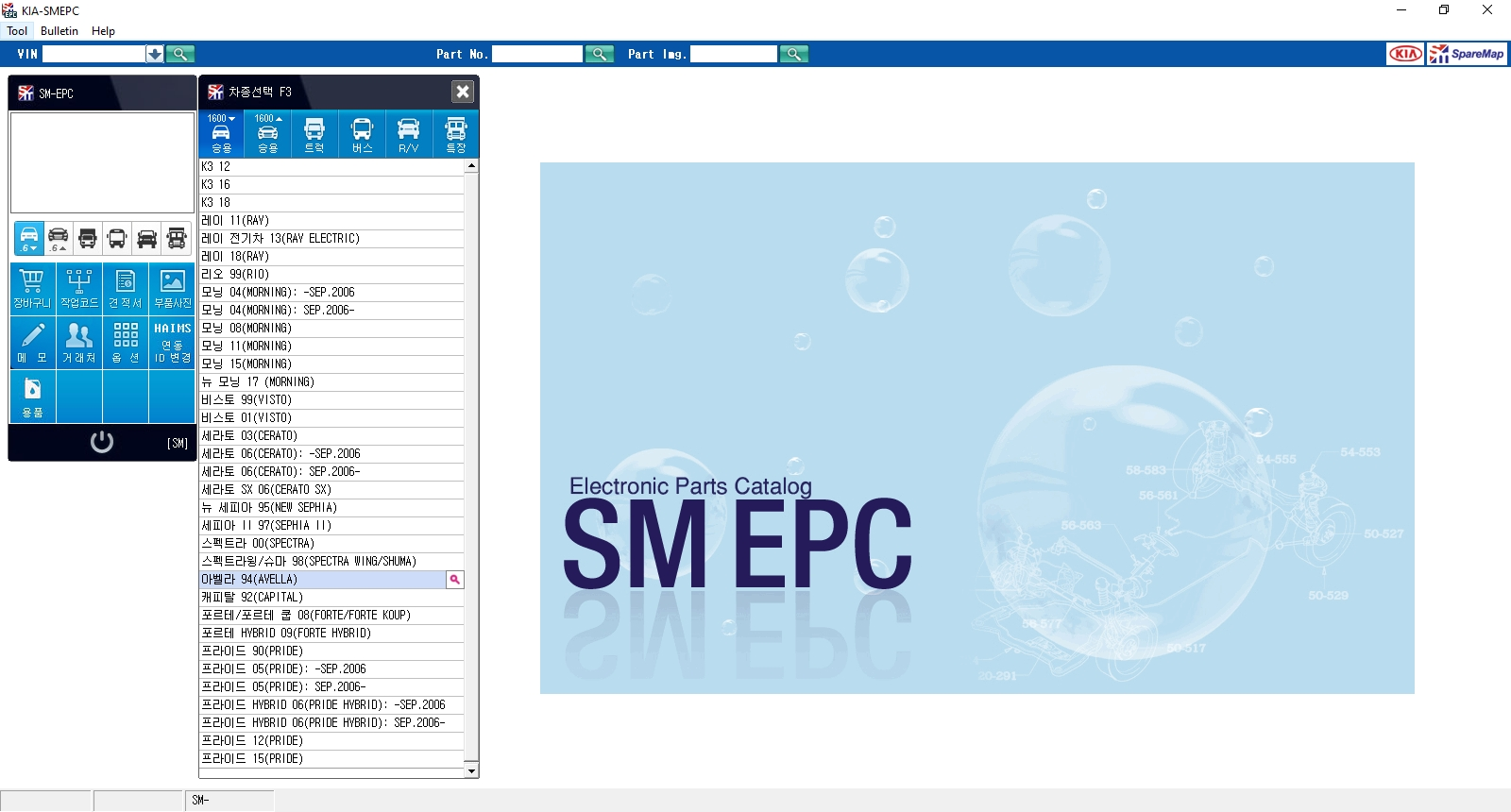This screenshot has height=812, width=1511.
Task: Click the VIN input field
Action: 94,54
